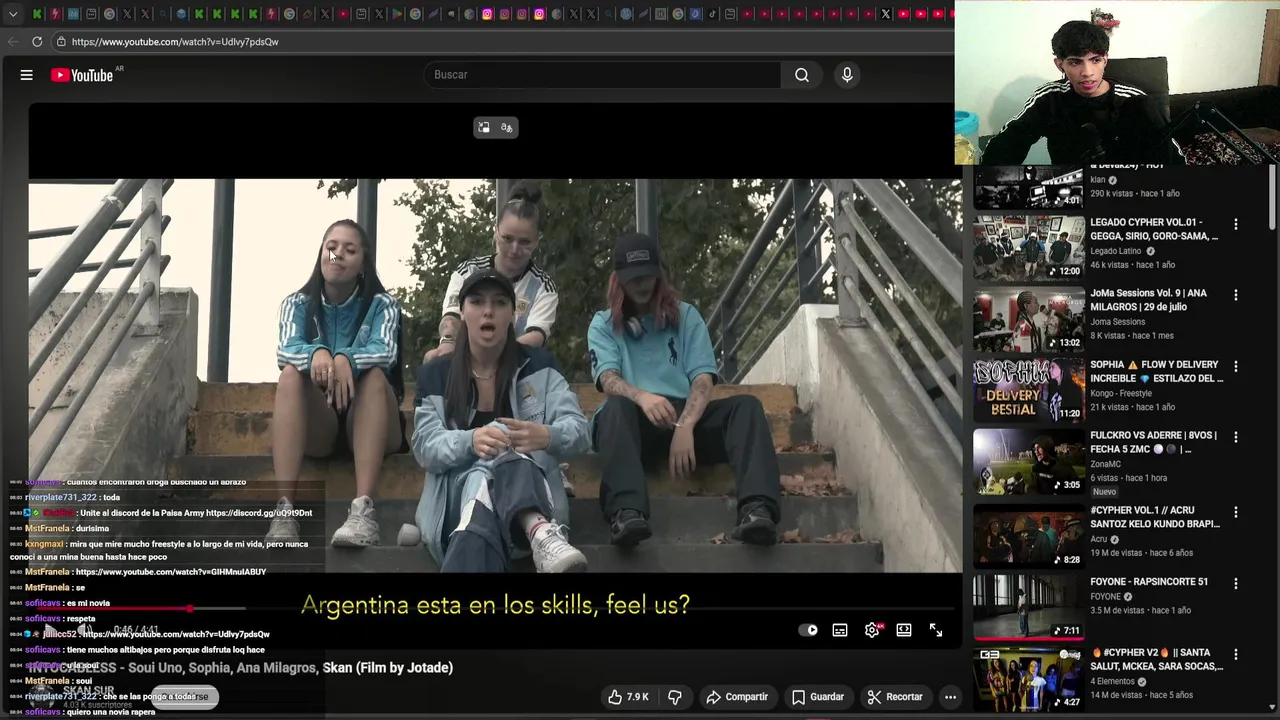Click chat message "quiero una novia rapera"

(110, 713)
